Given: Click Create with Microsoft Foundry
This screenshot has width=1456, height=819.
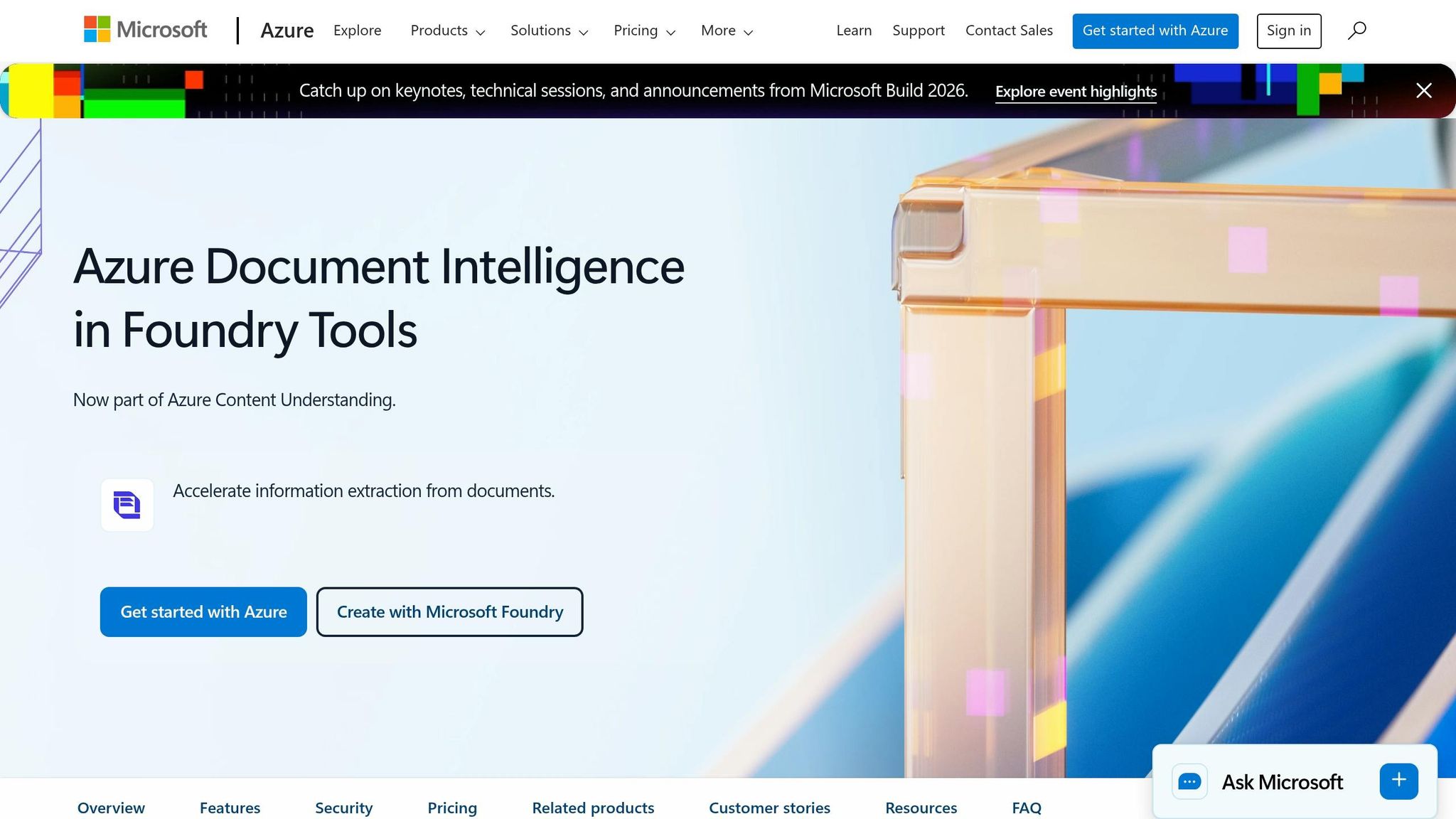Looking at the screenshot, I should coord(450,611).
